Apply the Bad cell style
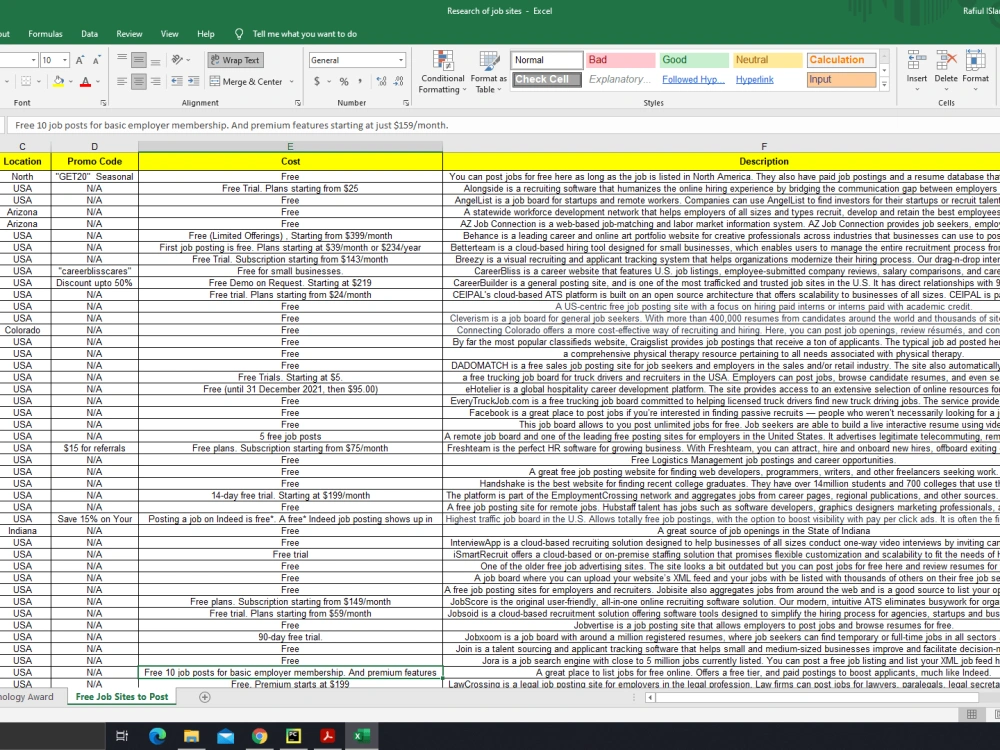Viewport: 1000px width, 750px height. (x=620, y=60)
